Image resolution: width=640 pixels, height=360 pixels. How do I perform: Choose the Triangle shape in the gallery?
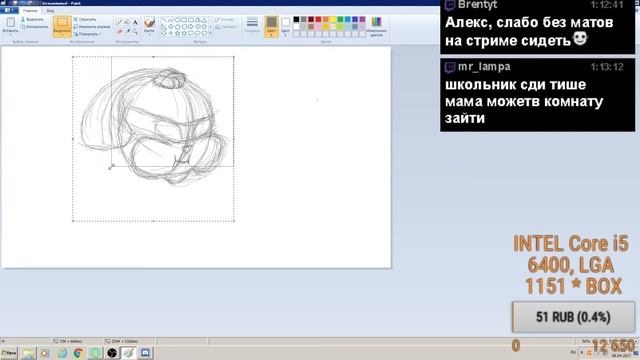[x=204, y=20]
